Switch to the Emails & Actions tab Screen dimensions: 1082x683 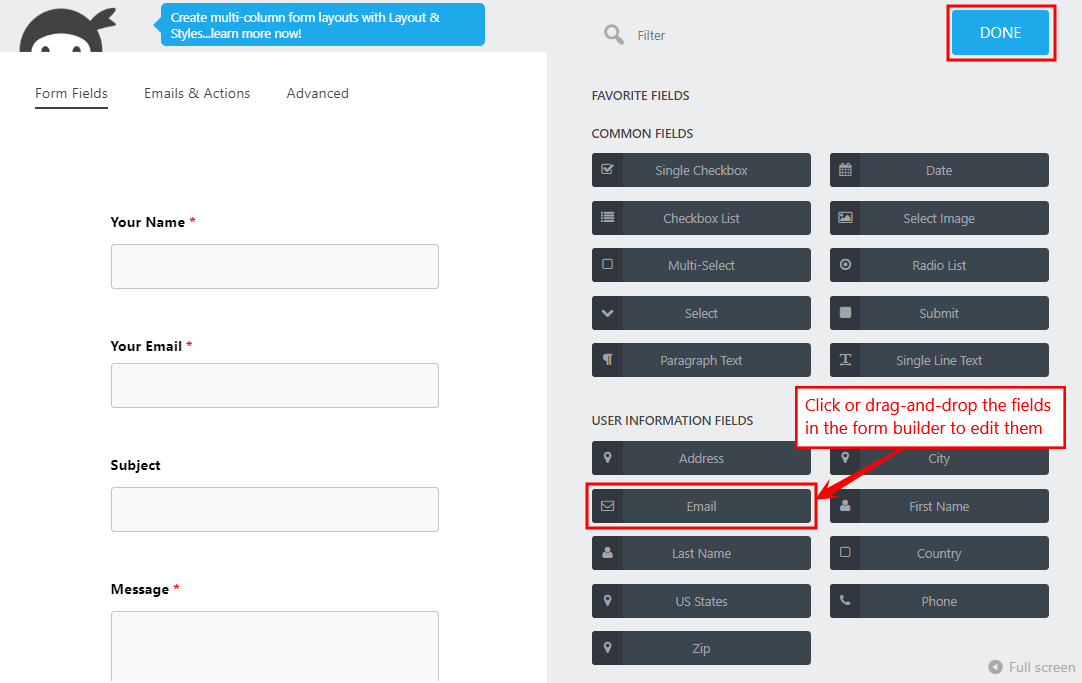coord(197,93)
